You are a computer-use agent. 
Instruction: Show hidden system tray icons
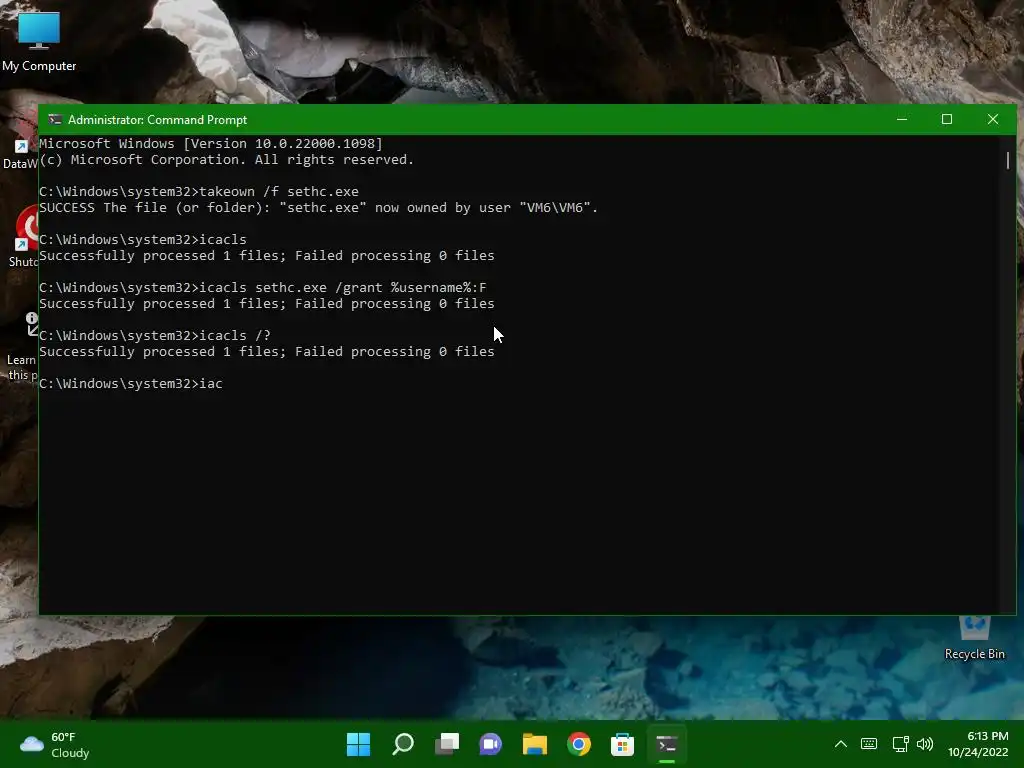click(x=841, y=744)
